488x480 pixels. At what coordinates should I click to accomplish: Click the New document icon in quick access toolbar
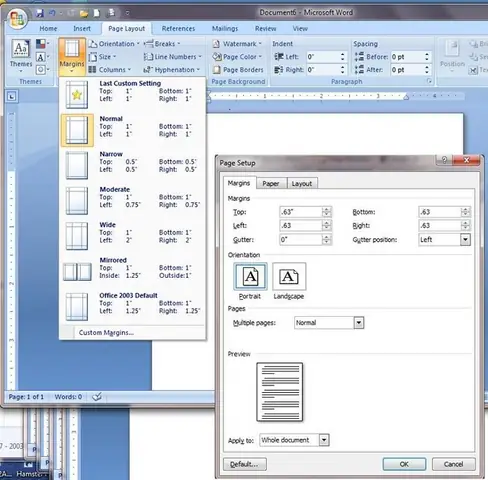(x=97, y=13)
